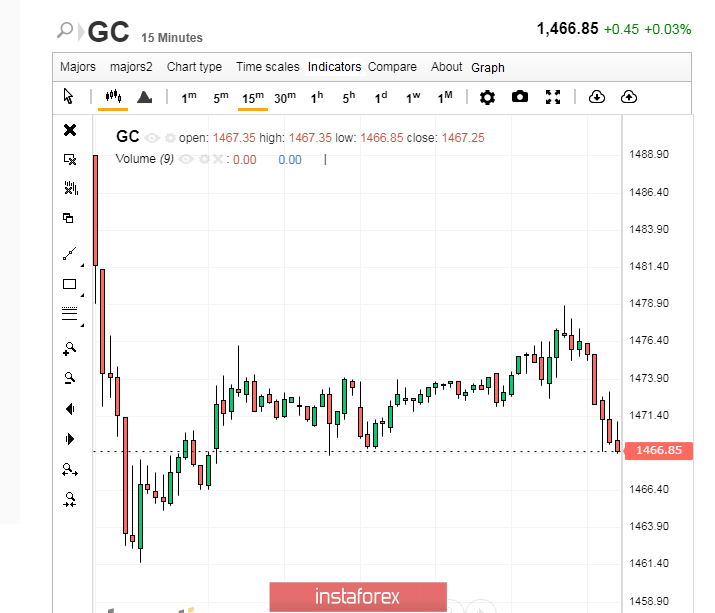Open GC series settings gear
Image resolution: width=715 pixels, height=613 pixels.
coord(171,138)
